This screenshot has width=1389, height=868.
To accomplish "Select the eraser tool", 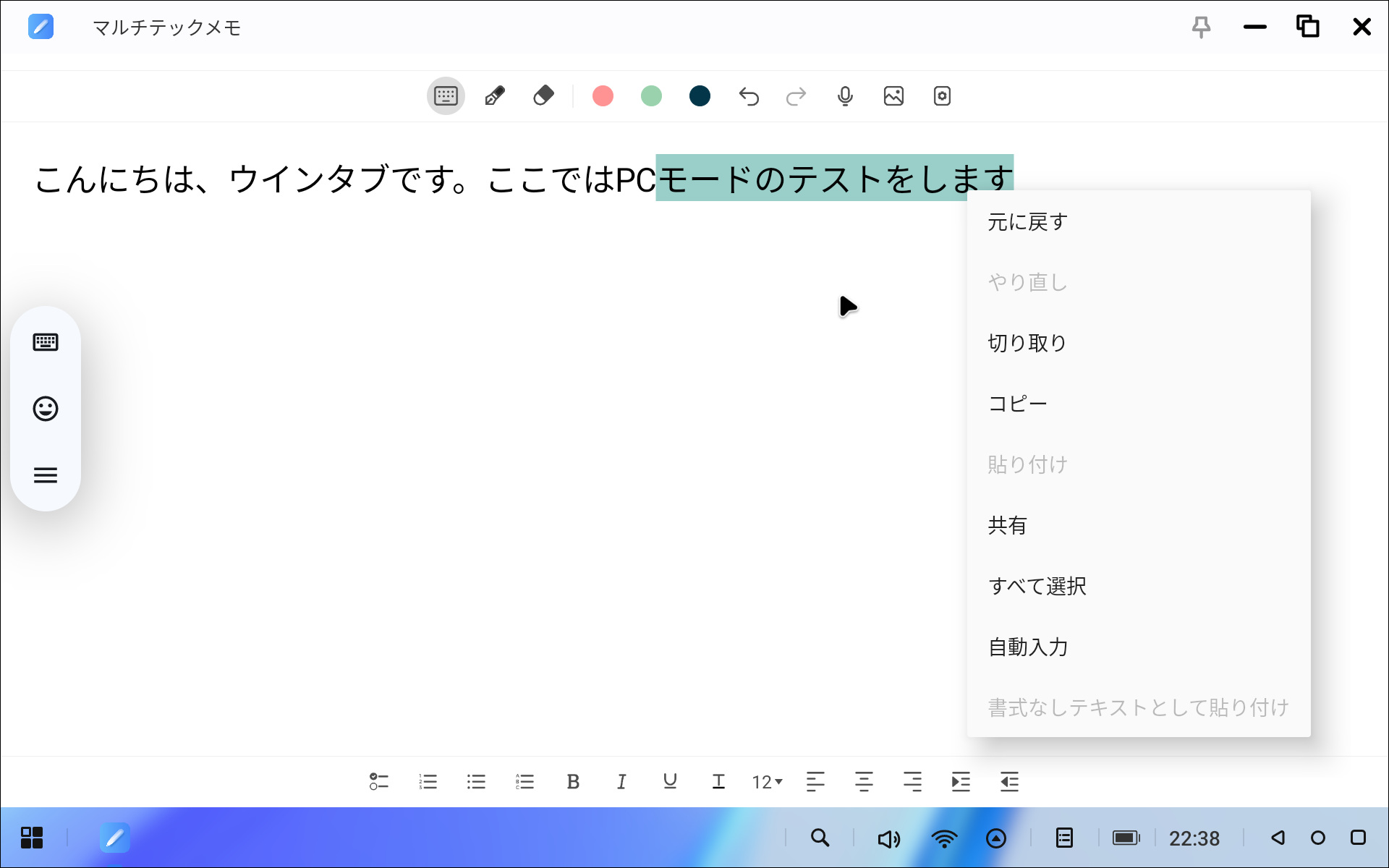I will coord(543,96).
